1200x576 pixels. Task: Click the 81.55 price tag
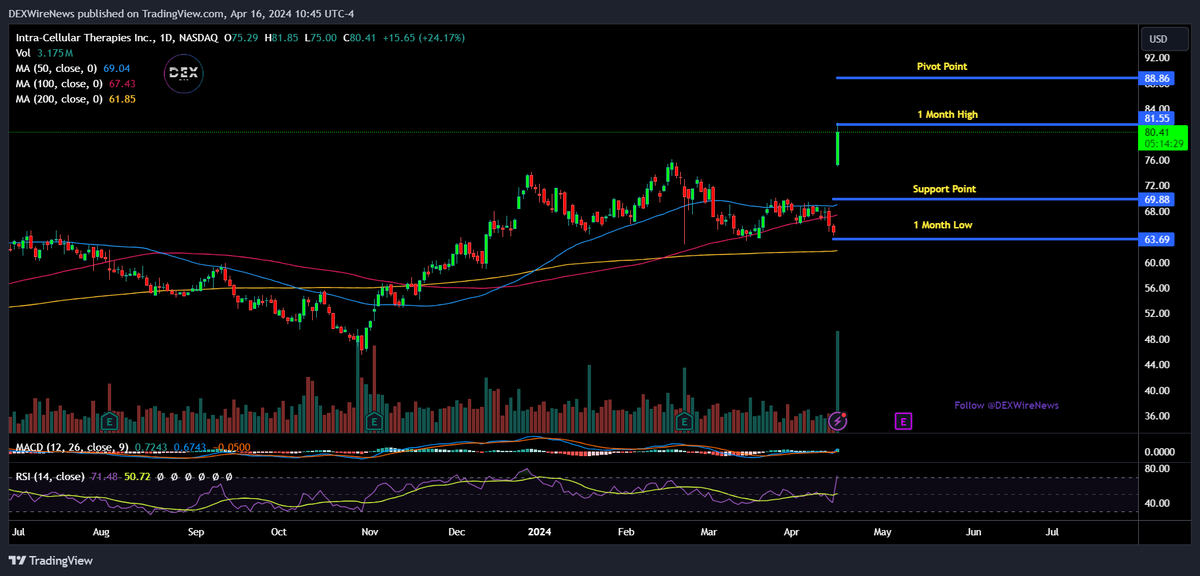point(1158,118)
